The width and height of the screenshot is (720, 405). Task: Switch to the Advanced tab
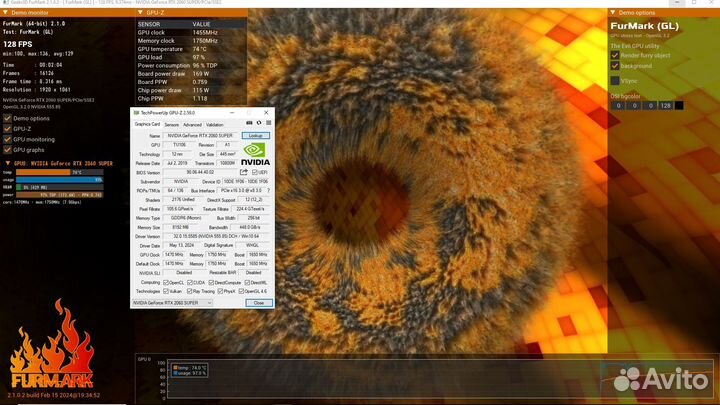(192, 125)
